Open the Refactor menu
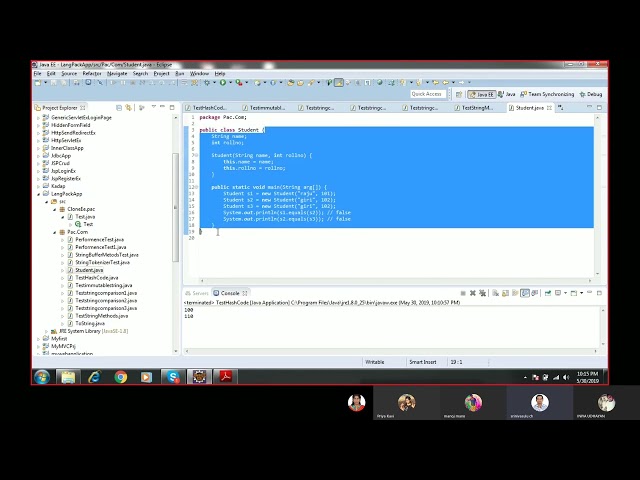Screen dimensions: 640x480 92,73
